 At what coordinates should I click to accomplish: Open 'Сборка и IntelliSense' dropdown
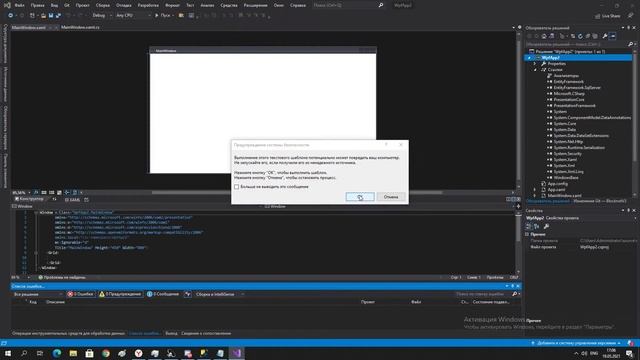219,294
